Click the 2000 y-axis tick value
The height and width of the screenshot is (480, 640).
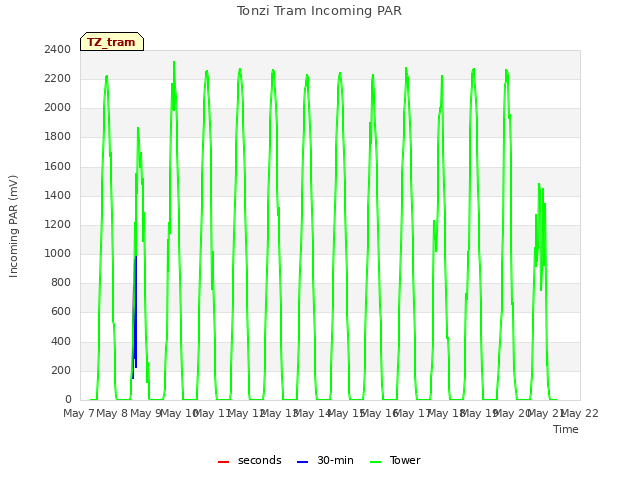point(58,107)
